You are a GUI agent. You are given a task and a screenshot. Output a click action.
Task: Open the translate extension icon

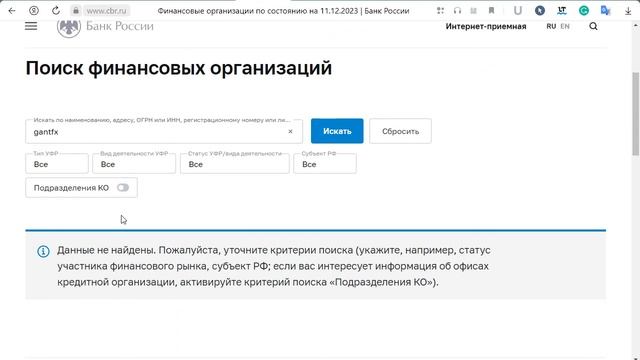tap(605, 11)
